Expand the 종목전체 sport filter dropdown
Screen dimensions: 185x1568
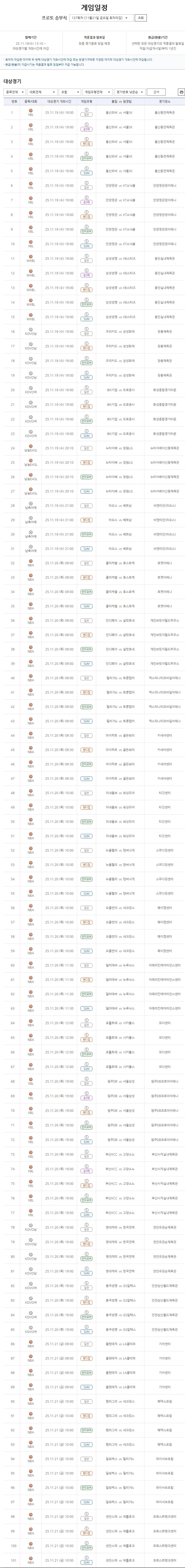[15, 92]
